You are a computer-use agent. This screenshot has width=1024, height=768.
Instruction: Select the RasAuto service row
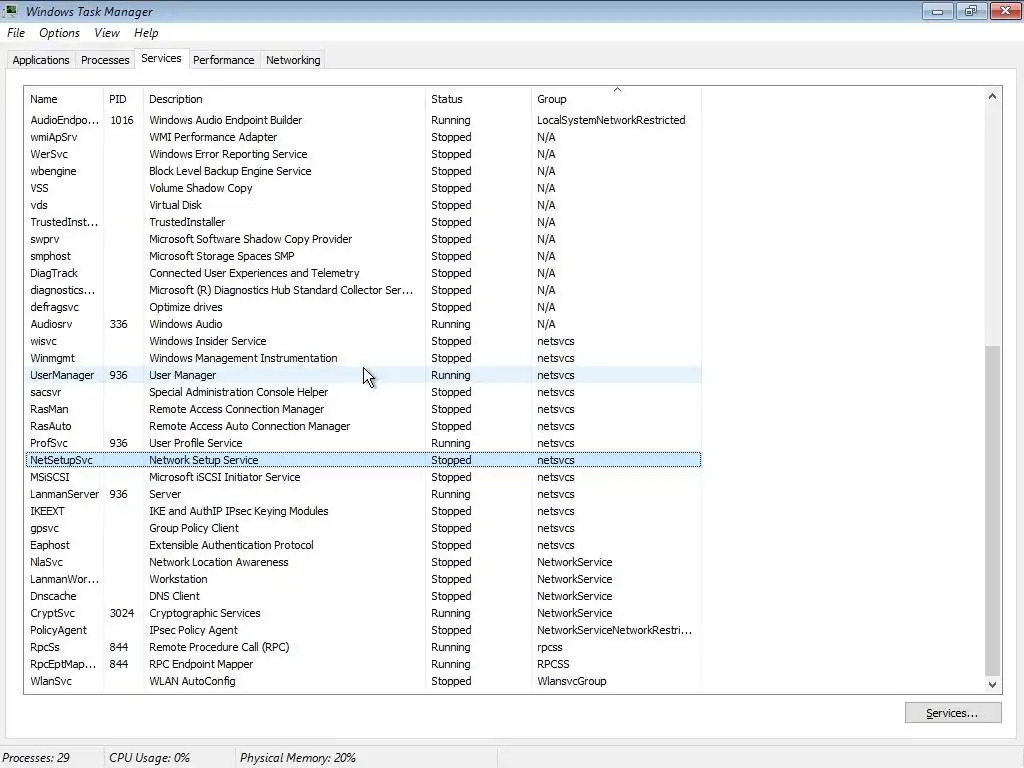(363, 426)
